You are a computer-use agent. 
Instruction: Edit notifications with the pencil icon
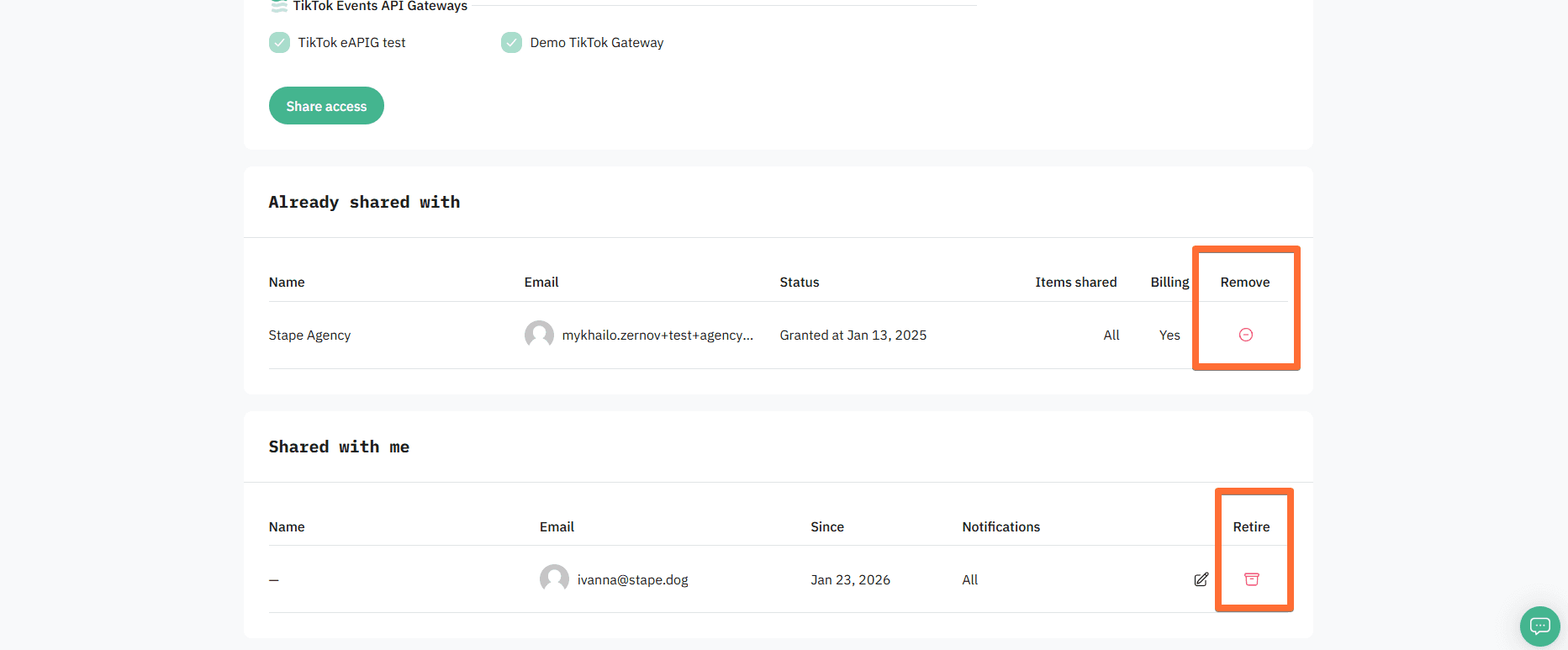point(1201,579)
